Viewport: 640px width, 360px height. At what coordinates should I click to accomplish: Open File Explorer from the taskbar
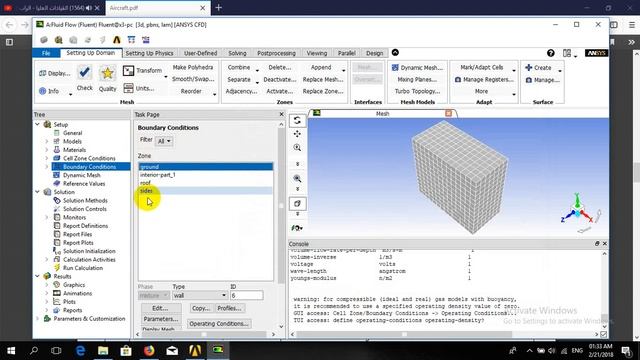tap(103, 350)
